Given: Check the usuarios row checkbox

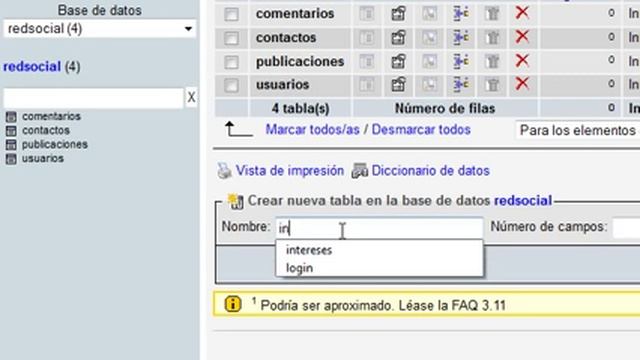Looking at the screenshot, I should (x=231, y=85).
